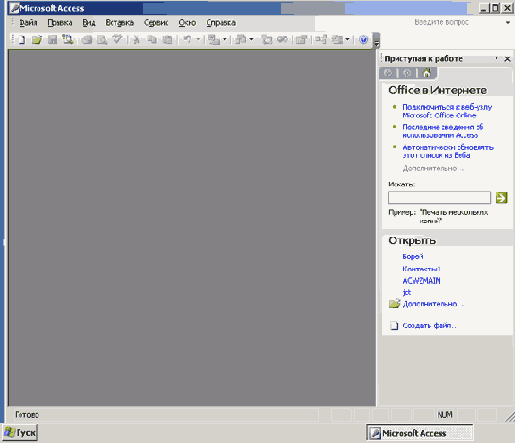The width and height of the screenshot is (515, 443).
Task: Click the New Object toolbar icon
Action: point(337,40)
